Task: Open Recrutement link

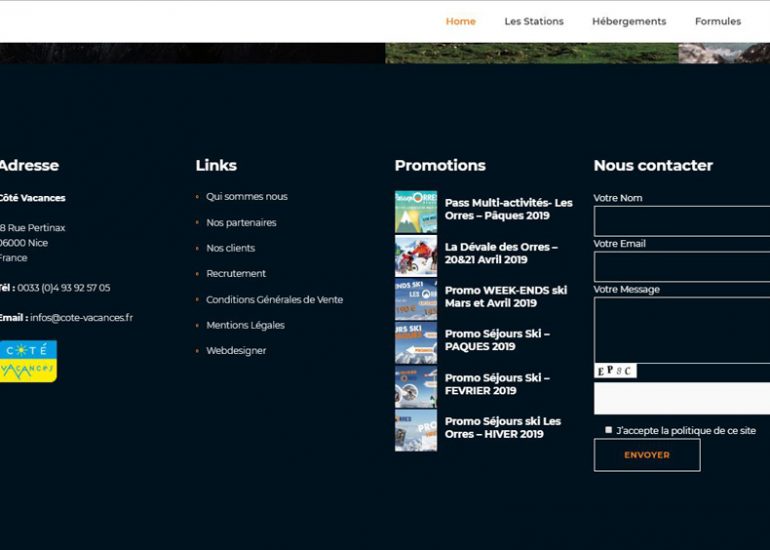Action: 236,274
